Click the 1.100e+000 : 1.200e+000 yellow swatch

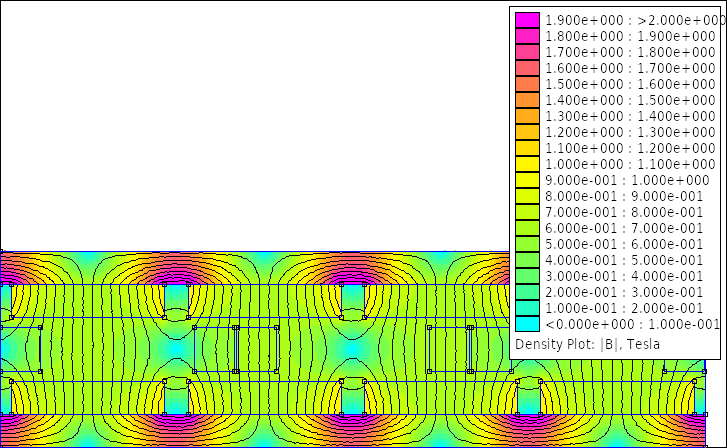pos(527,148)
